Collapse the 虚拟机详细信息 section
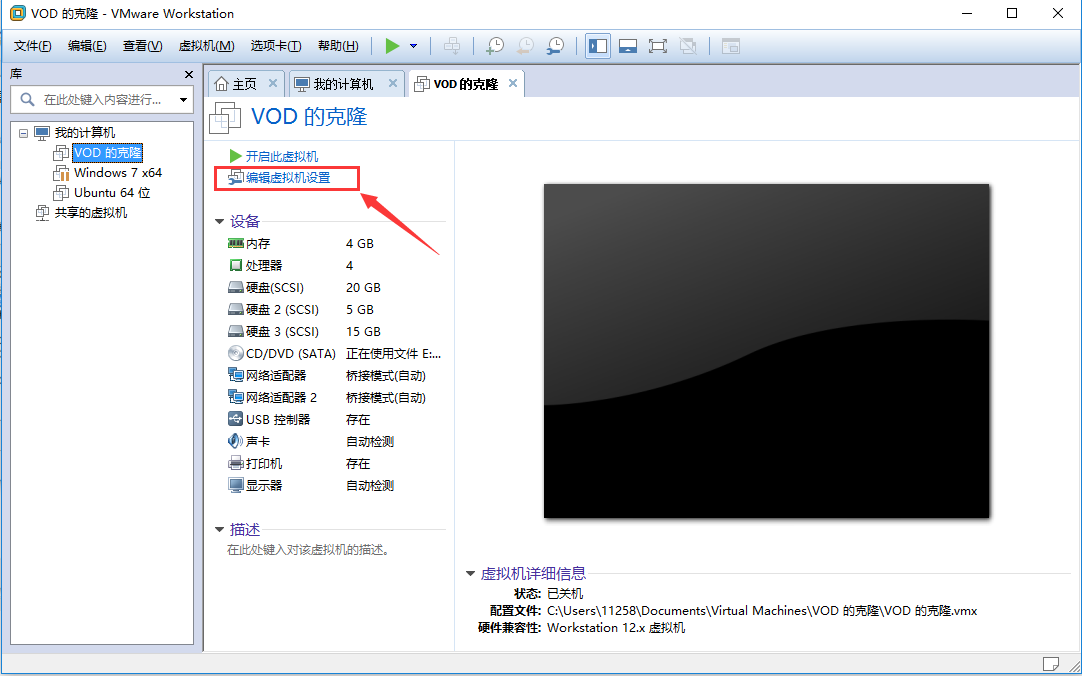Screen dimensions: 1082x676 pyautogui.click(x=471, y=573)
